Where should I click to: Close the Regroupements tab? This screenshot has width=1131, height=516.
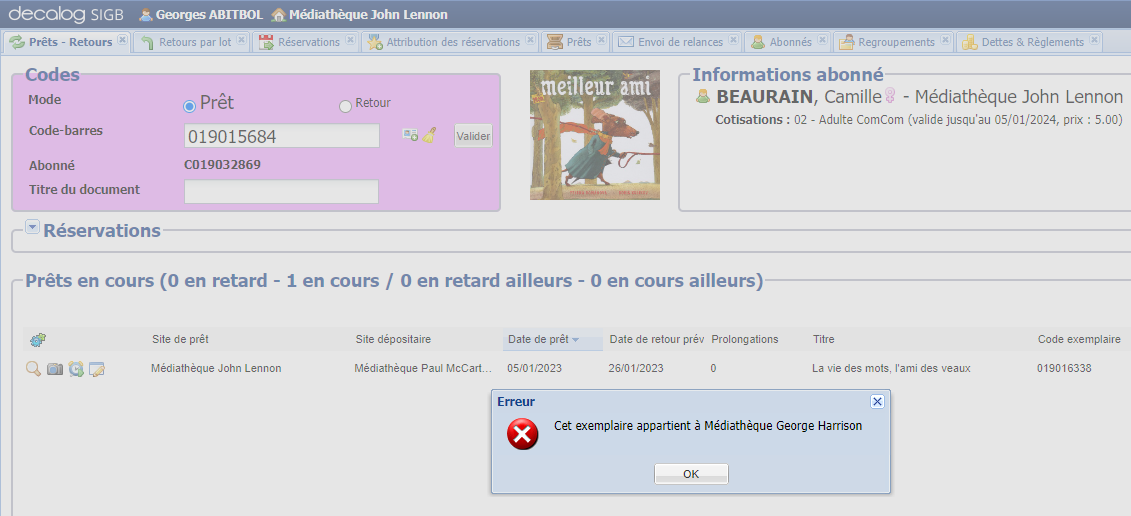(x=945, y=40)
